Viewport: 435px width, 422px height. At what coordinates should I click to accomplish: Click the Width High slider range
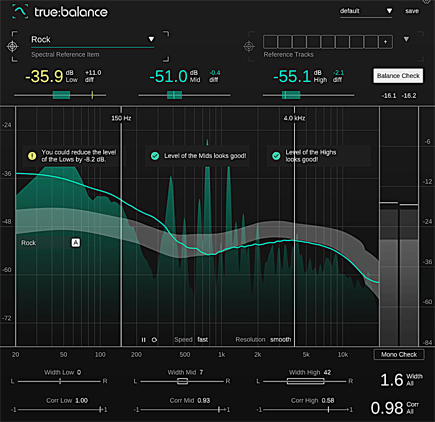point(305,381)
